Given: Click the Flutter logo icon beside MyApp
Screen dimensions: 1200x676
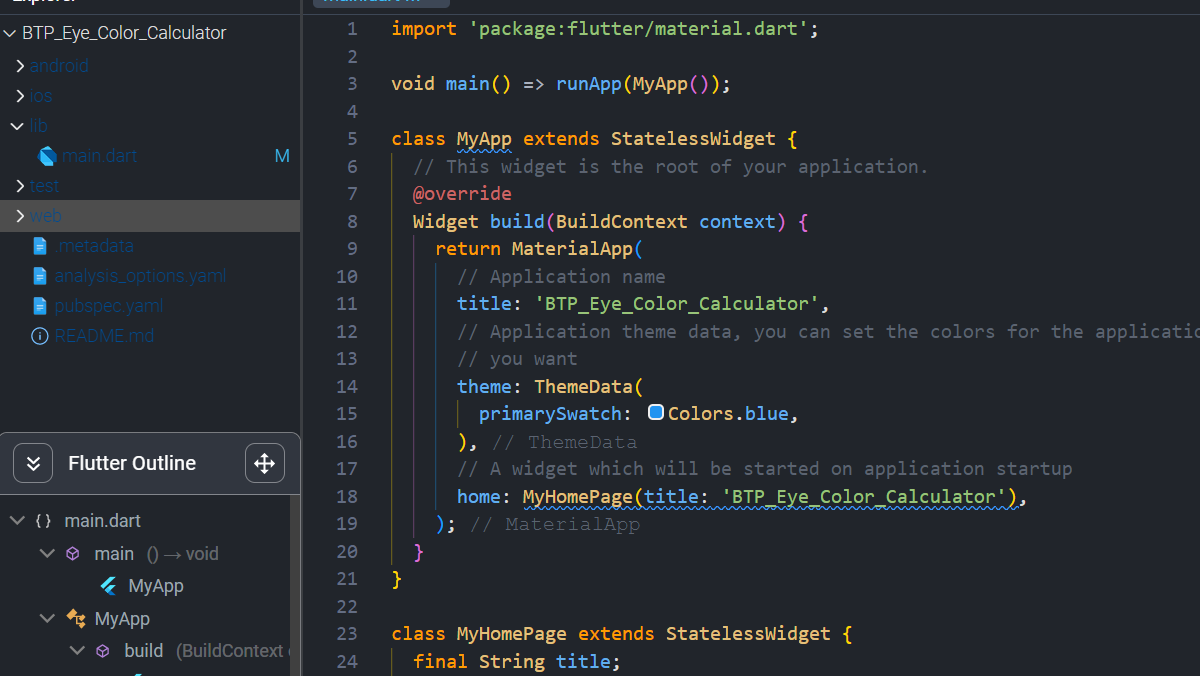Looking at the screenshot, I should (x=108, y=586).
